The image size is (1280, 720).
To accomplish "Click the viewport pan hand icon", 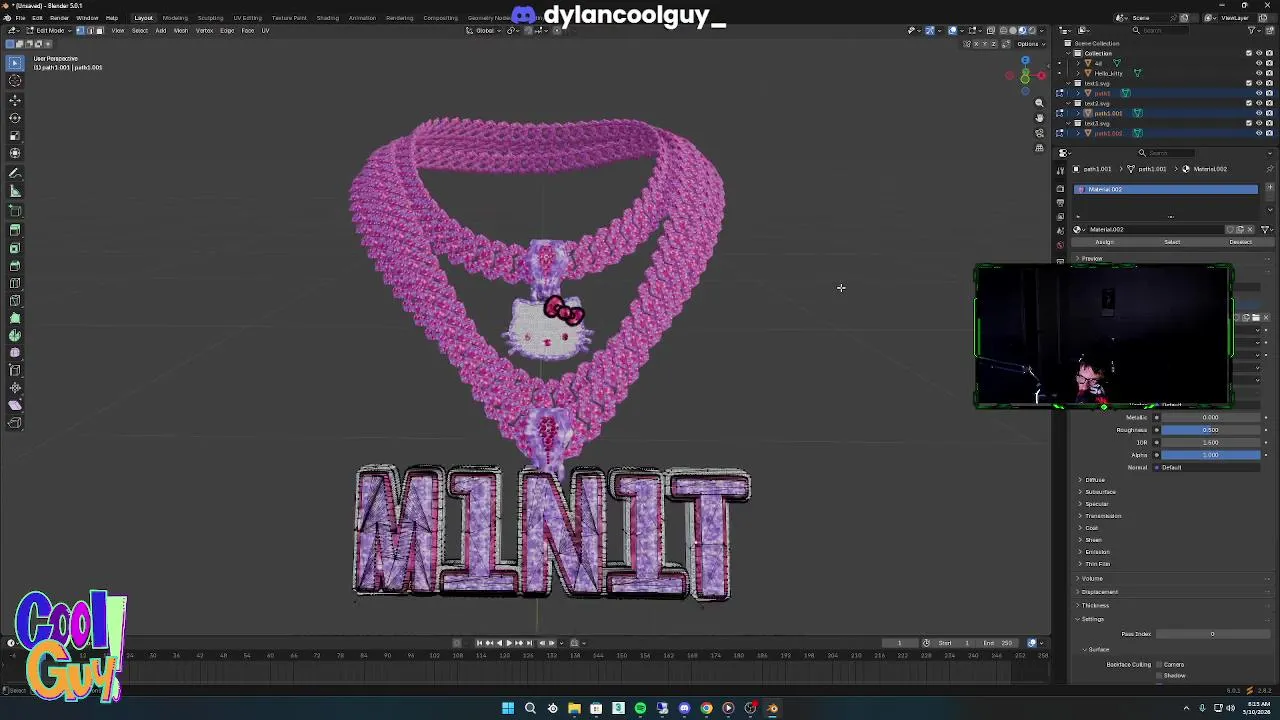I will [x=1039, y=118].
